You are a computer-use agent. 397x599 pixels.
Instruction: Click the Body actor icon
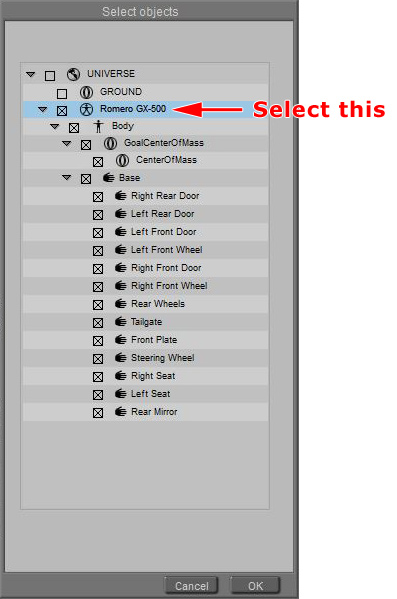tap(98, 126)
